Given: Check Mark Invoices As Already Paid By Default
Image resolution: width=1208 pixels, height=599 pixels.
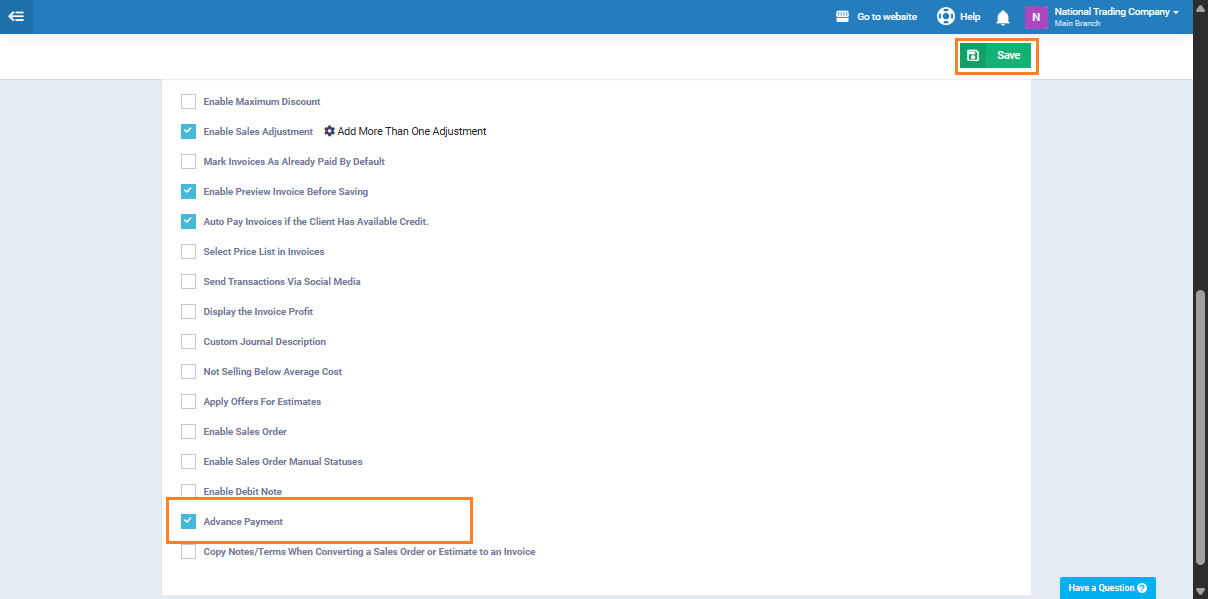Looking at the screenshot, I should pyautogui.click(x=188, y=161).
